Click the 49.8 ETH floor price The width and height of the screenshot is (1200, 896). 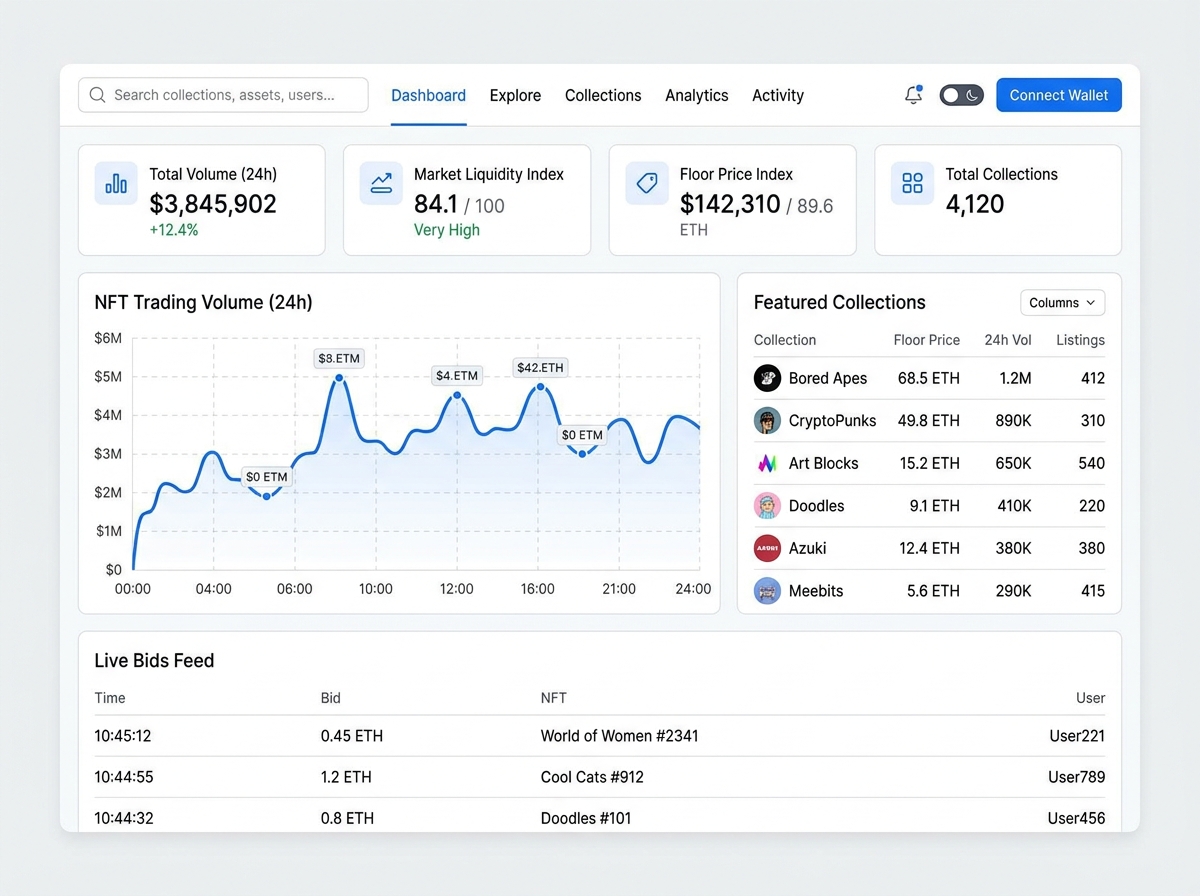click(929, 420)
